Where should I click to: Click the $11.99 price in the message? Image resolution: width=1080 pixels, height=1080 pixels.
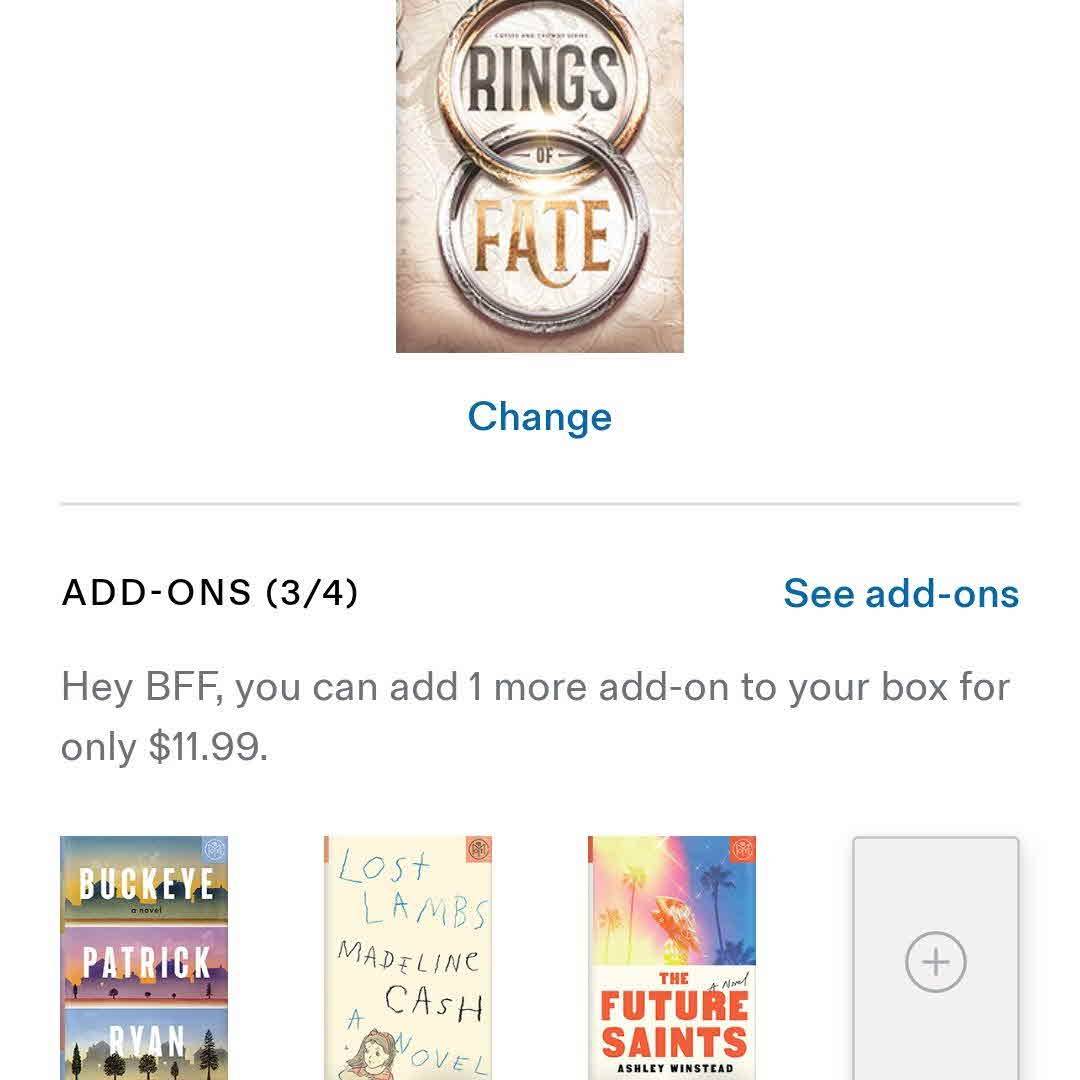208,747
